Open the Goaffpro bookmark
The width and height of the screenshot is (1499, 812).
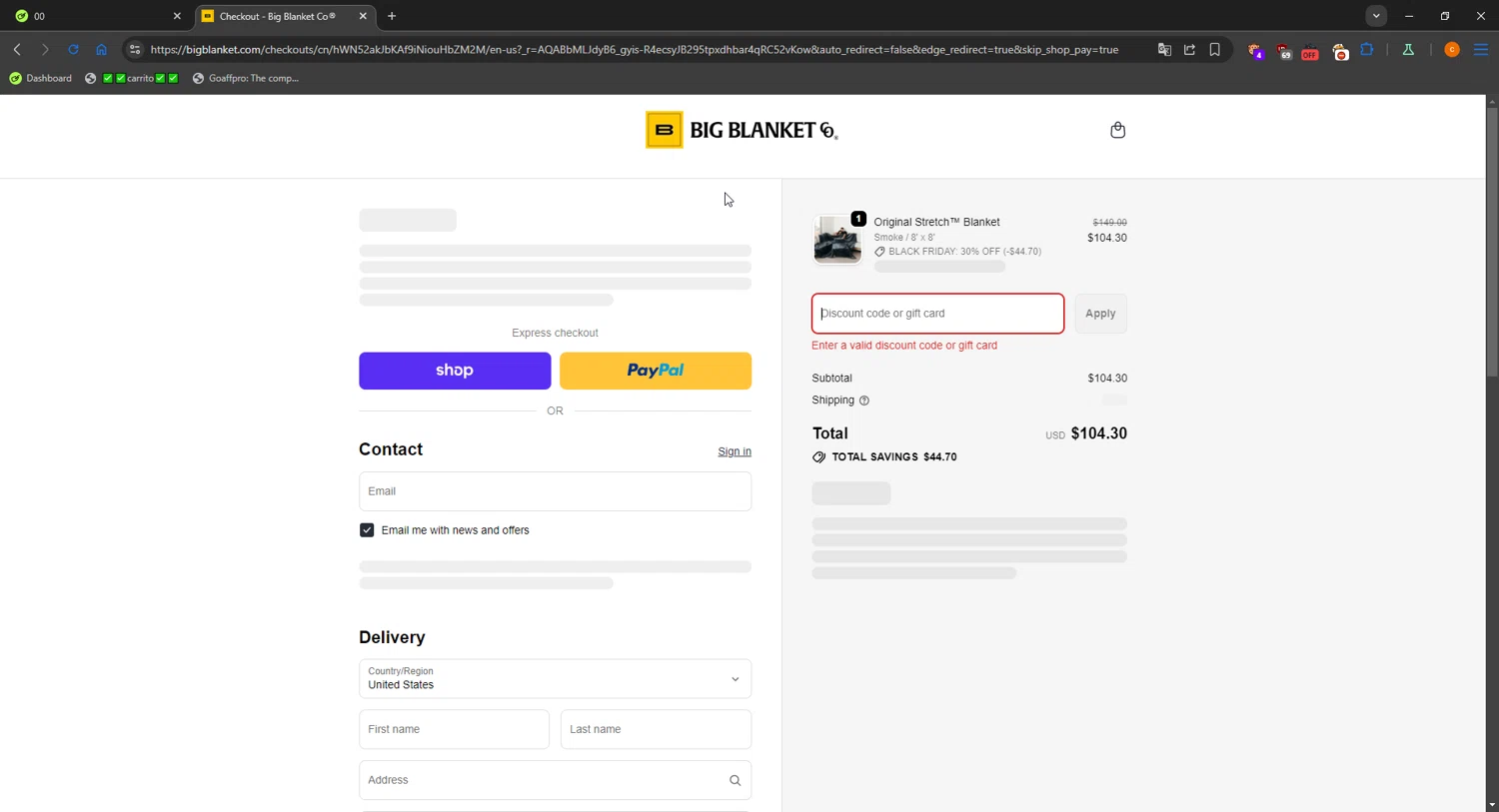point(246,78)
